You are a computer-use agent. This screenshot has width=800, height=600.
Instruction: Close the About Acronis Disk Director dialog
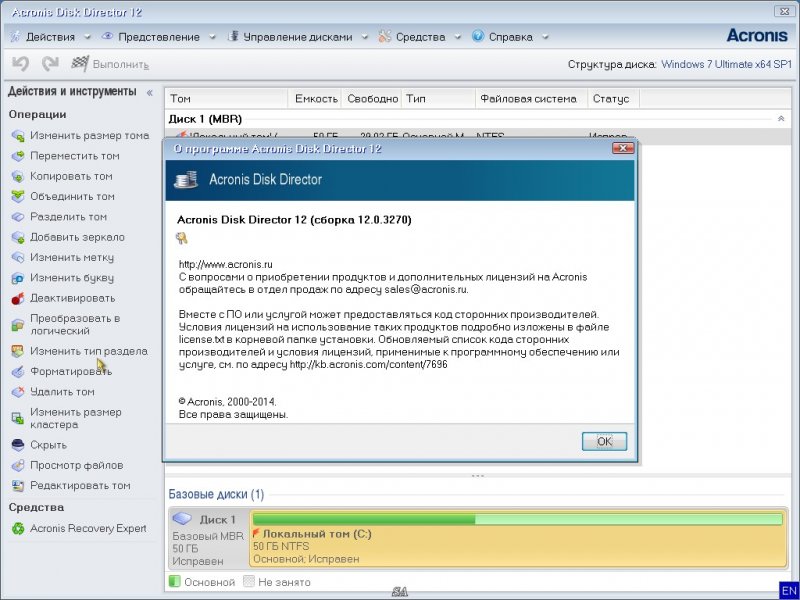623,148
